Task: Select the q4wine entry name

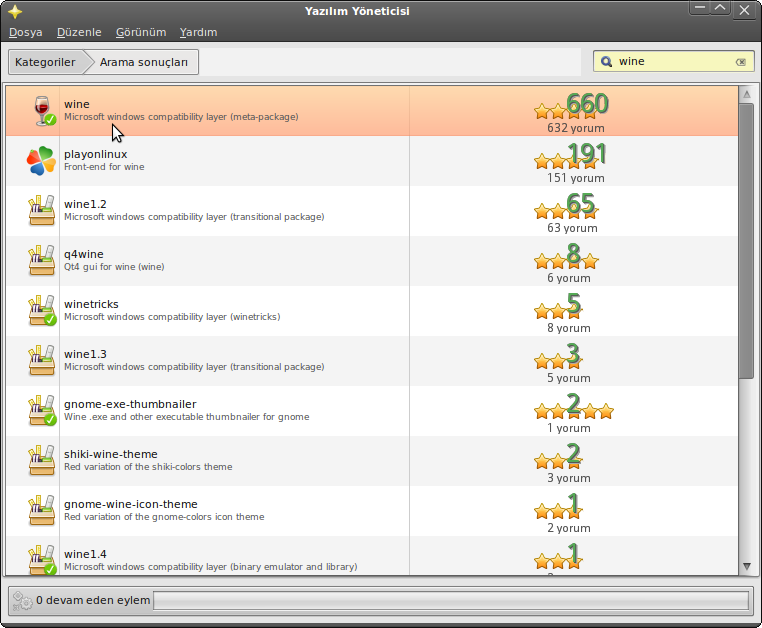Action: 84,254
